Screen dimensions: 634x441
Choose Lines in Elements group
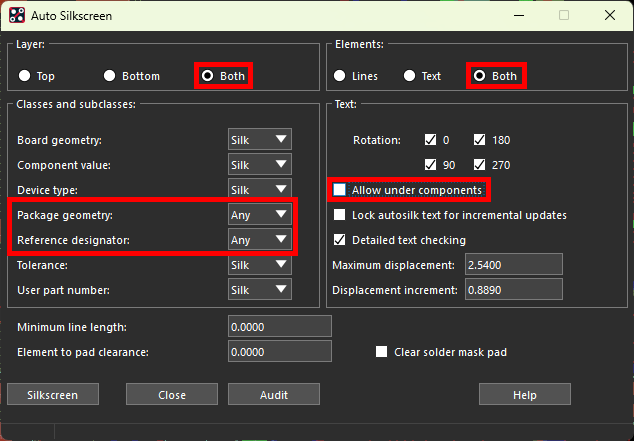coord(340,76)
